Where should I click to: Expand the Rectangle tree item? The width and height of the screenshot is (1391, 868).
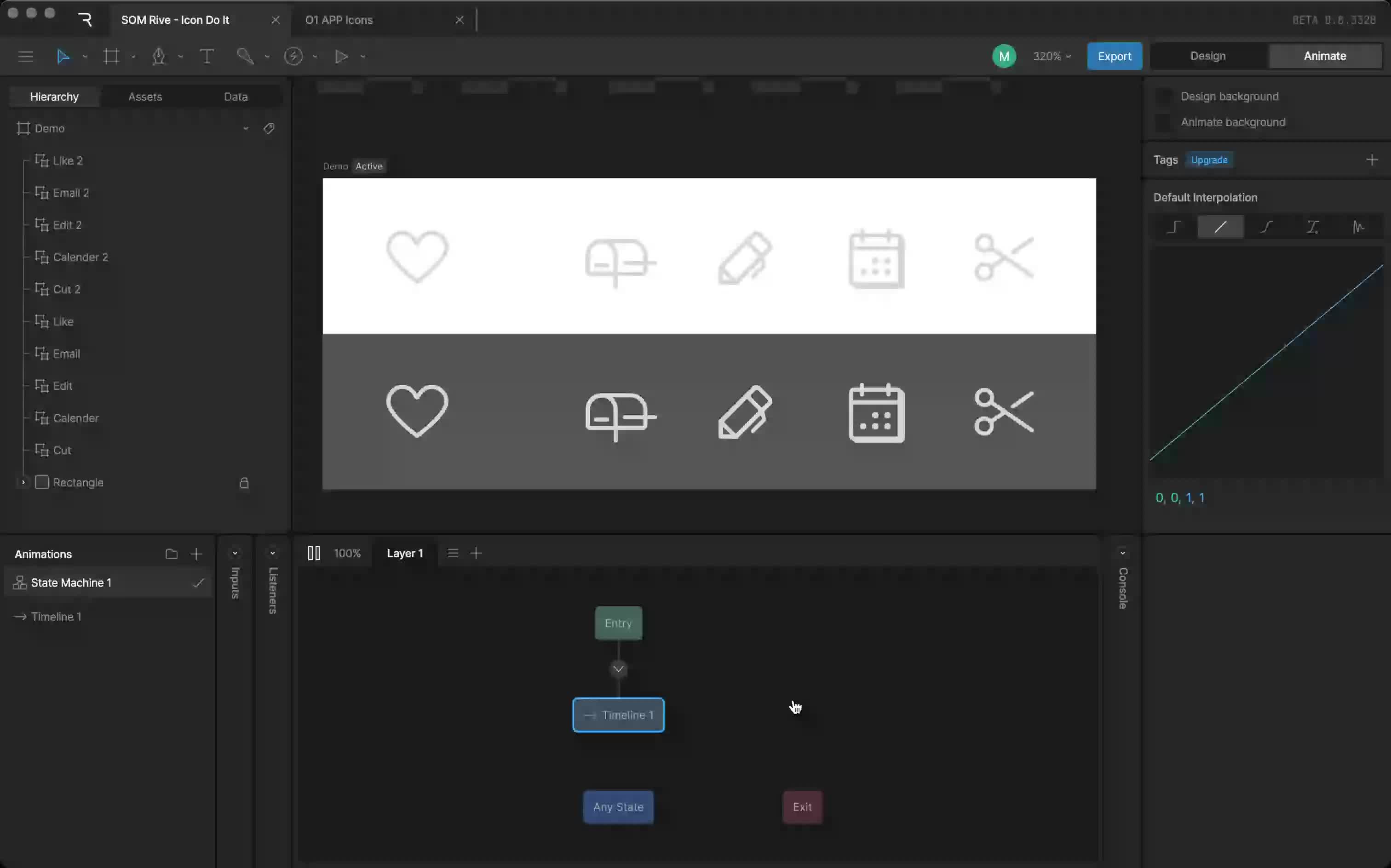(x=23, y=483)
